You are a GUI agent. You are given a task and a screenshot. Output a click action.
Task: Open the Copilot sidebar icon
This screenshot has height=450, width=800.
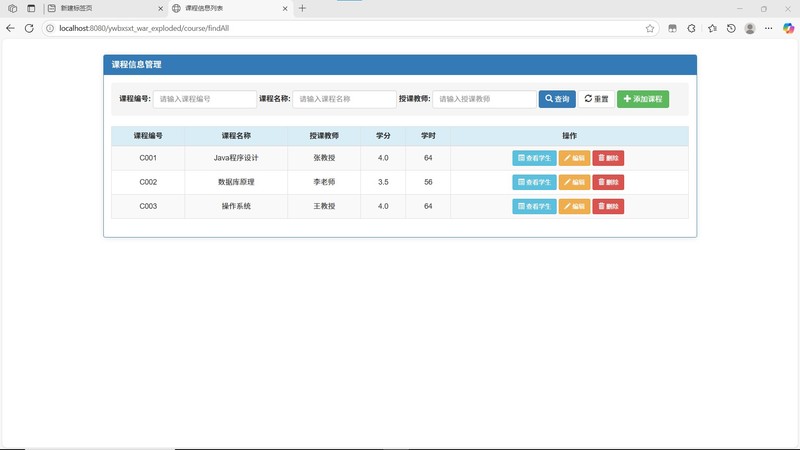[x=788, y=29]
